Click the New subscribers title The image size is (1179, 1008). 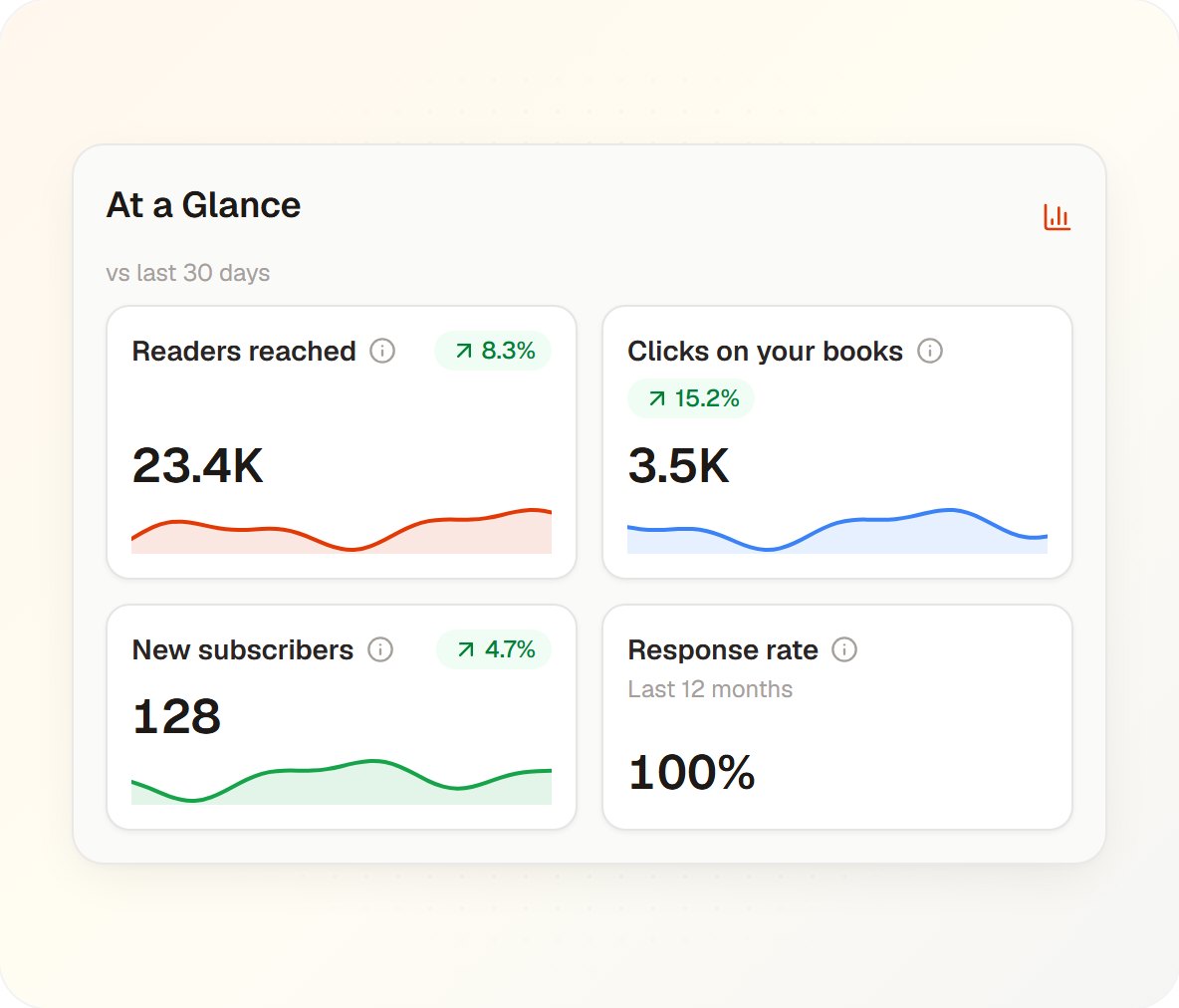click(x=243, y=650)
